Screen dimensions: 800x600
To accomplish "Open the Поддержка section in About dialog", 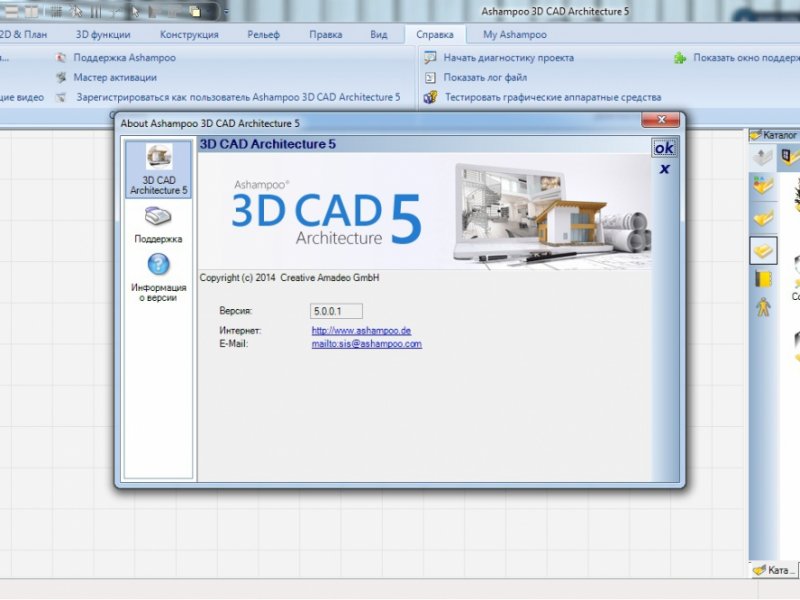I will coord(158,223).
